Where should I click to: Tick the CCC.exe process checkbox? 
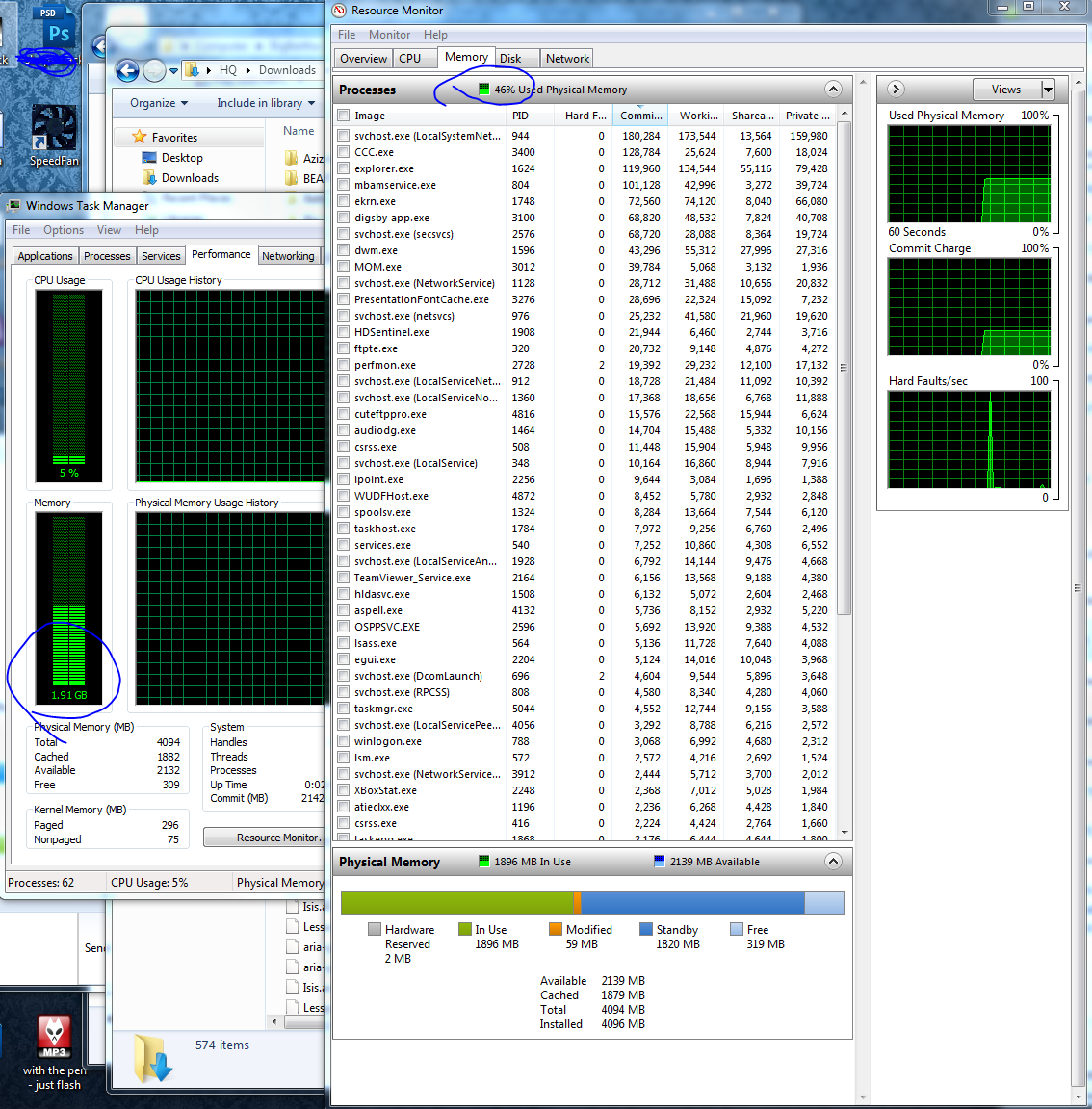[x=343, y=152]
